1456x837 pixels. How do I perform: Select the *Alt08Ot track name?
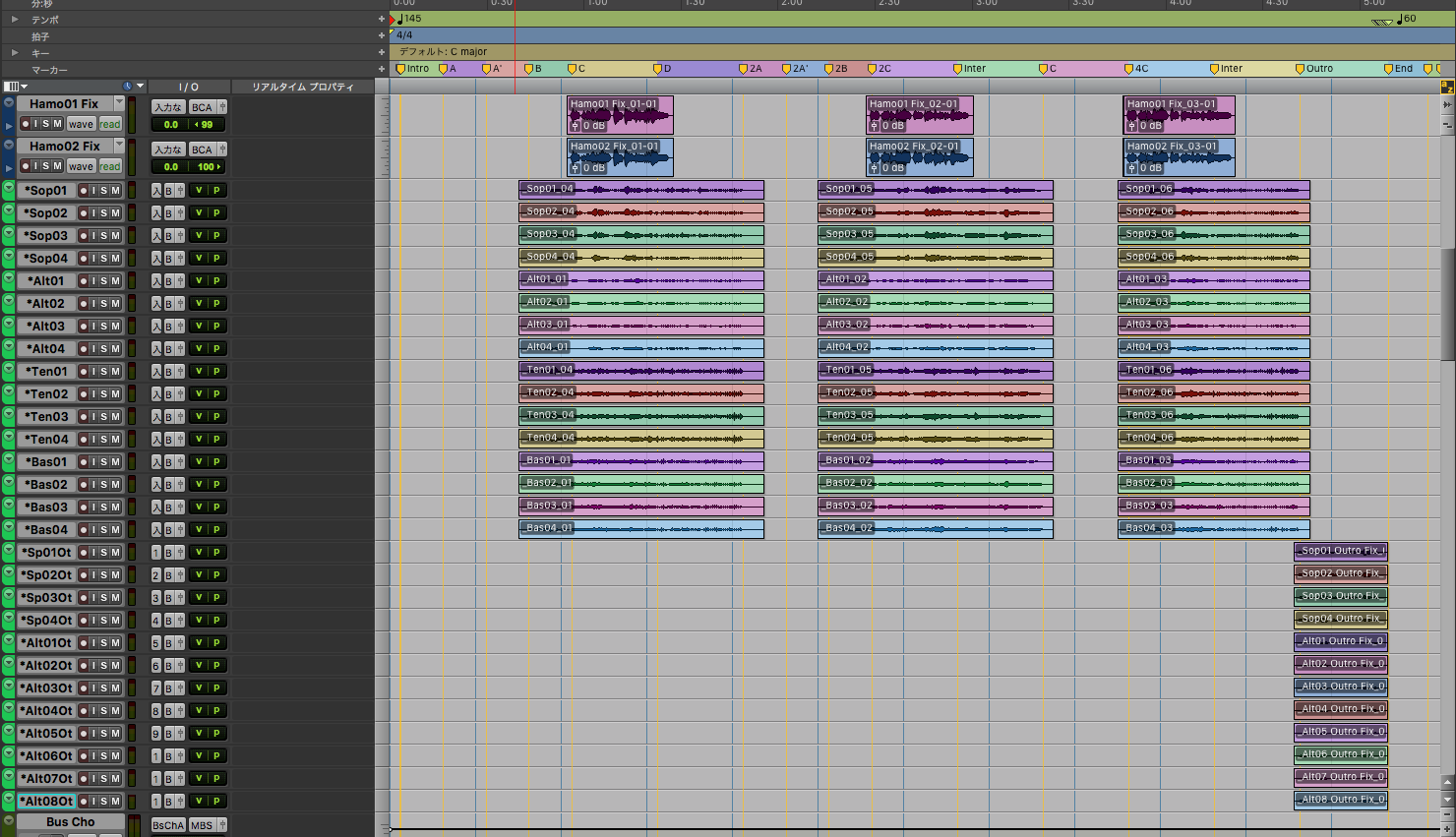[47, 802]
